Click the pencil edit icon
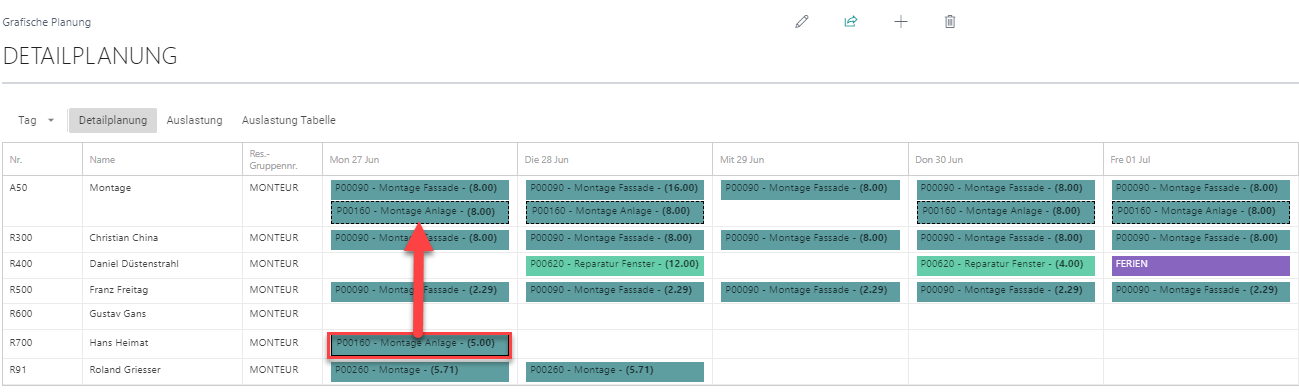The image size is (1299, 392). tap(801, 21)
